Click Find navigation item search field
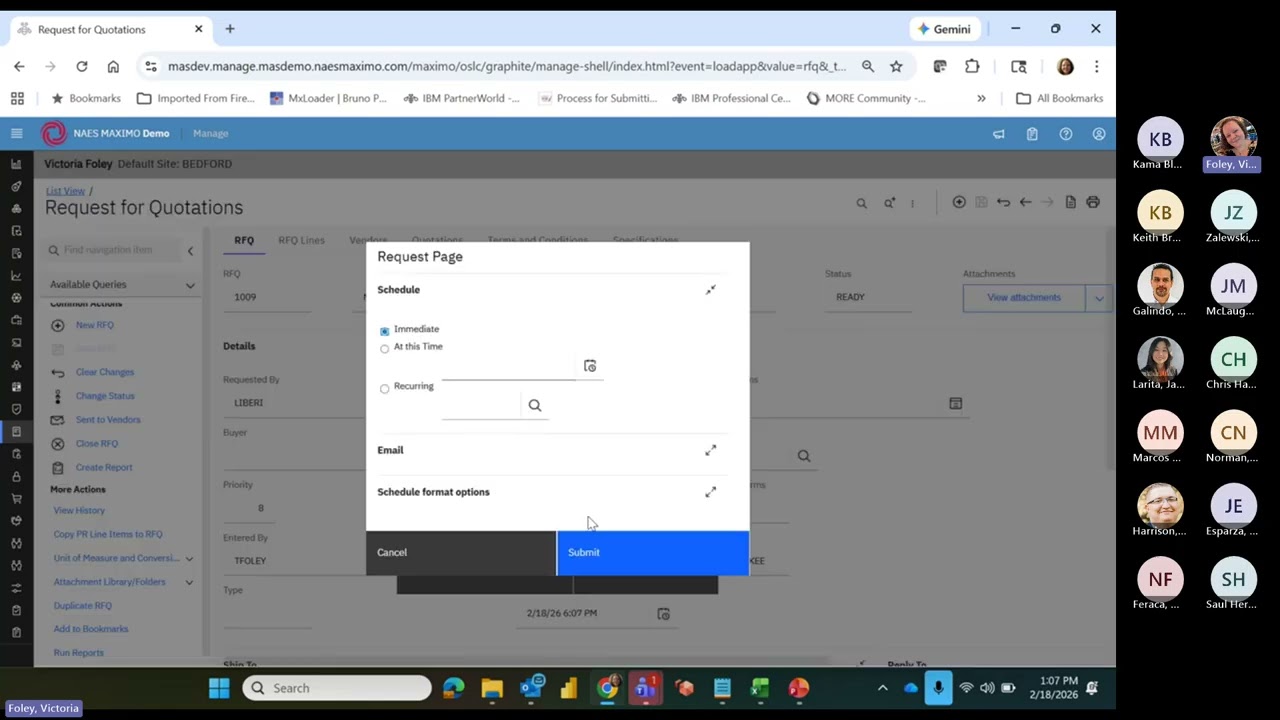The width and height of the screenshot is (1280, 720). tap(115, 250)
